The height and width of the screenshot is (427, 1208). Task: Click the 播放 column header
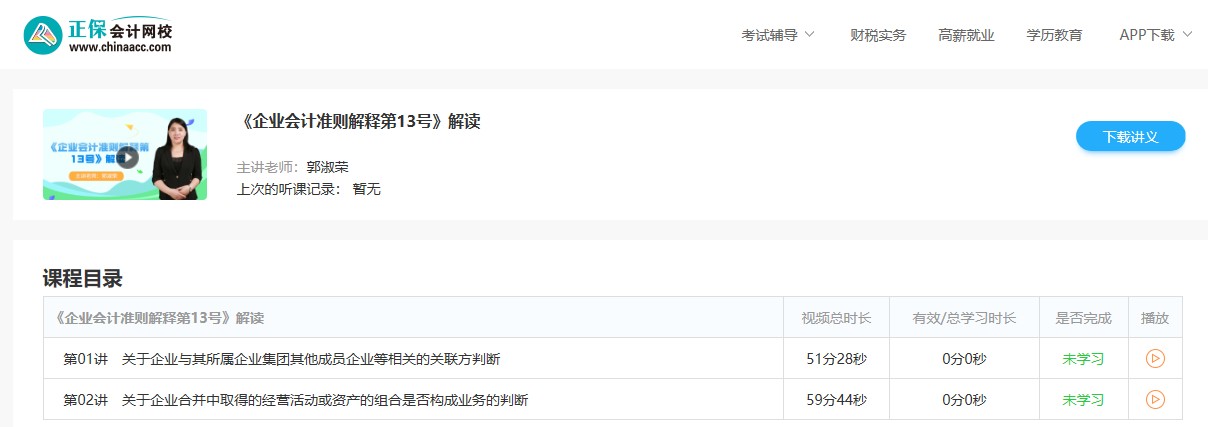pos(1155,318)
